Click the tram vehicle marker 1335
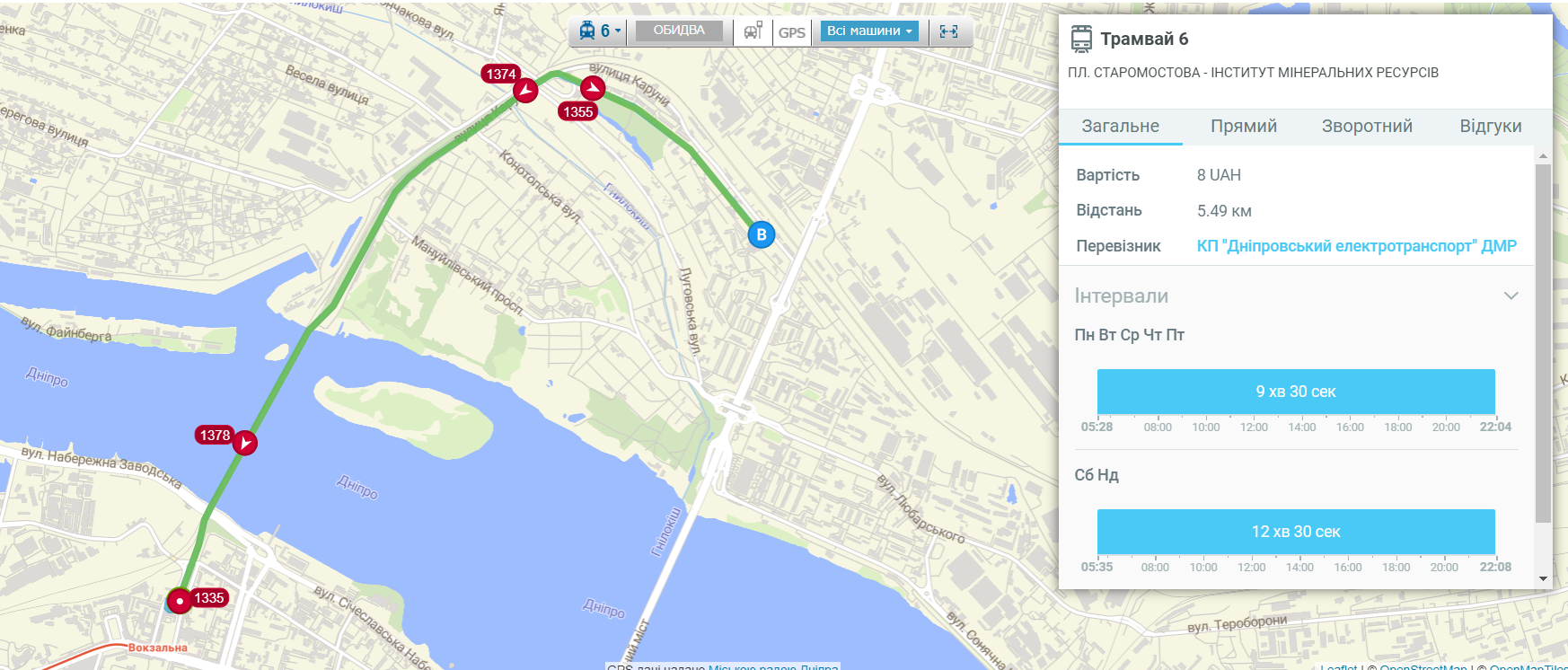 pos(181,601)
